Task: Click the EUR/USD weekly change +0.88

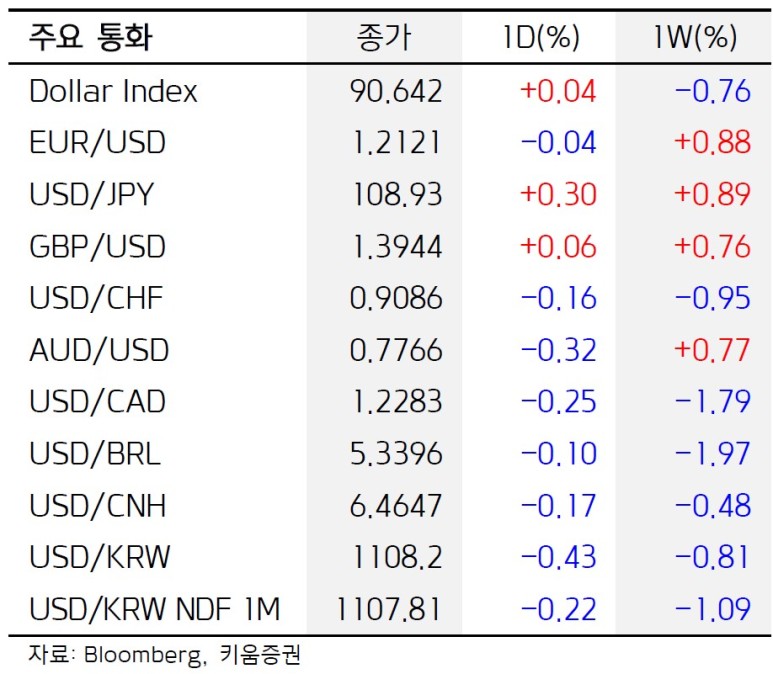Action: 712,143
